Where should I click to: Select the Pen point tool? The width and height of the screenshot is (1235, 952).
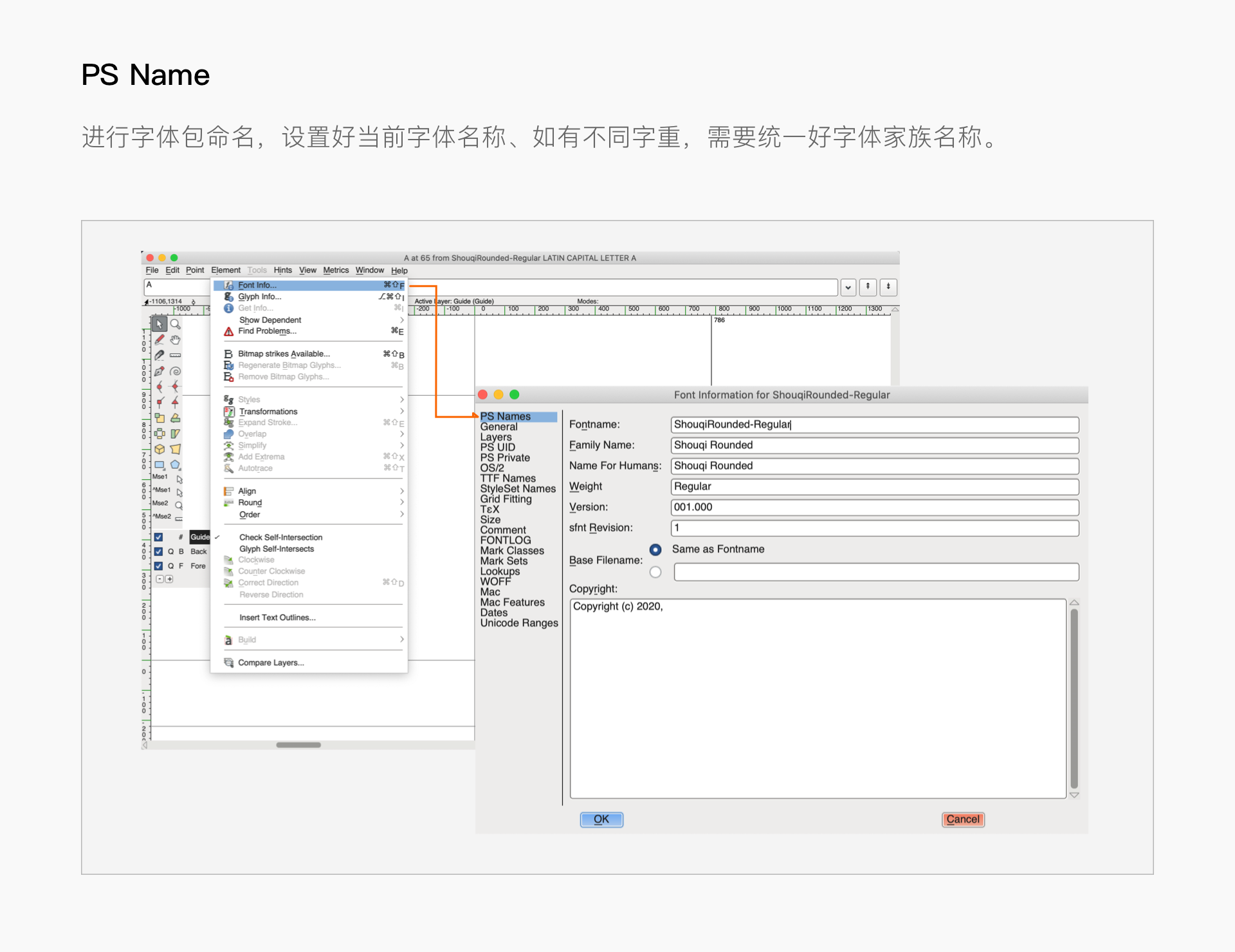[x=159, y=371]
